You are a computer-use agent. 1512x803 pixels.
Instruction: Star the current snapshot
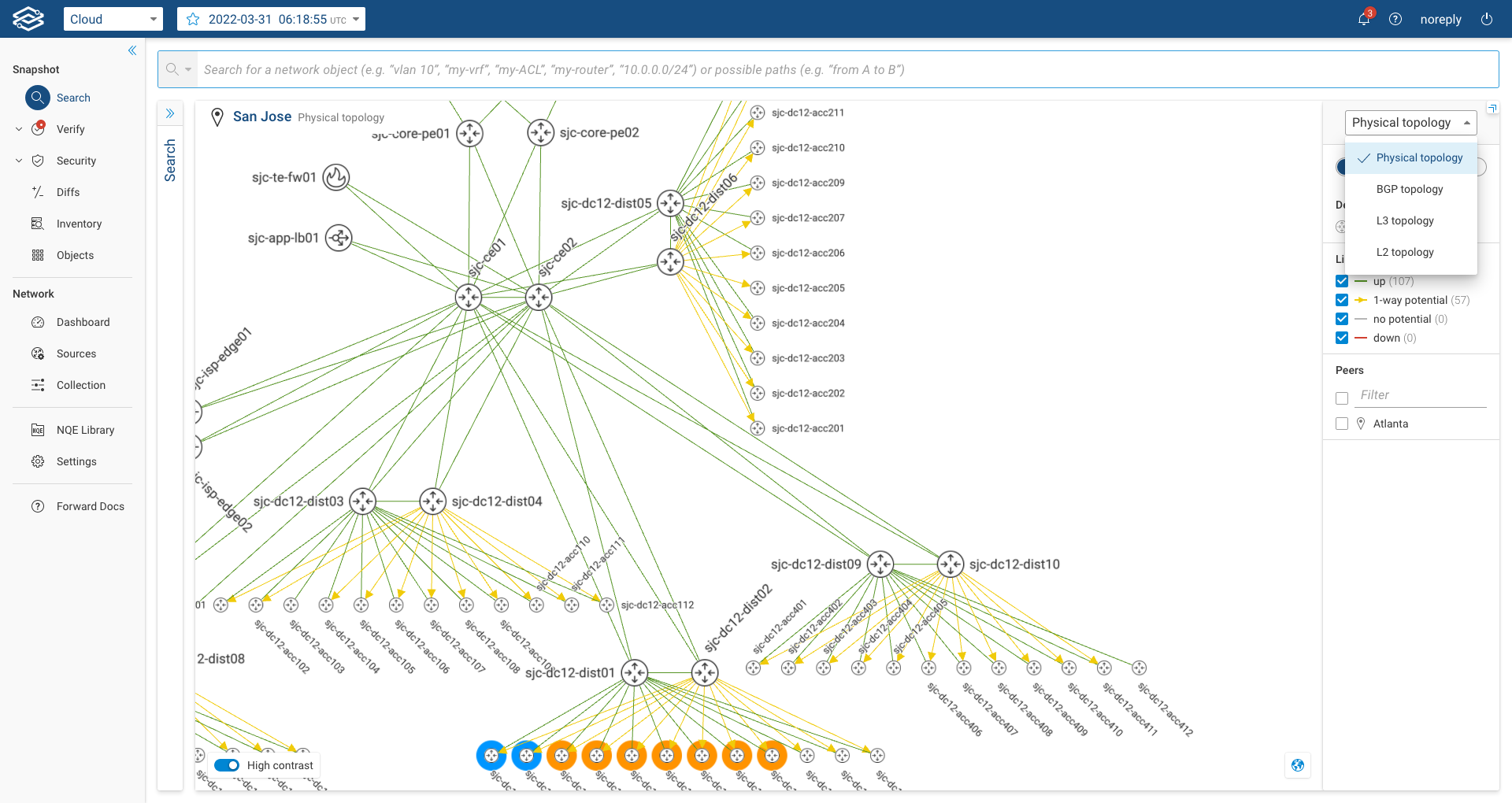click(x=193, y=19)
